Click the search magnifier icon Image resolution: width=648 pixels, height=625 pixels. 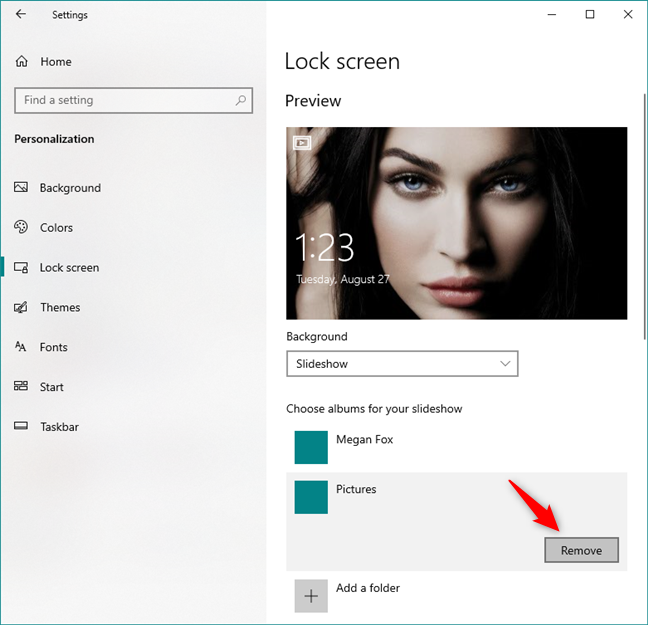[241, 100]
